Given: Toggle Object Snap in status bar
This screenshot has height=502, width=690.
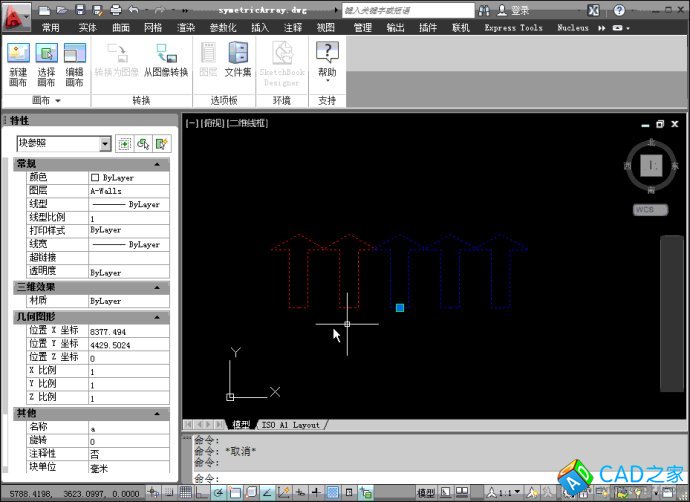Looking at the screenshot, I should pos(235,493).
